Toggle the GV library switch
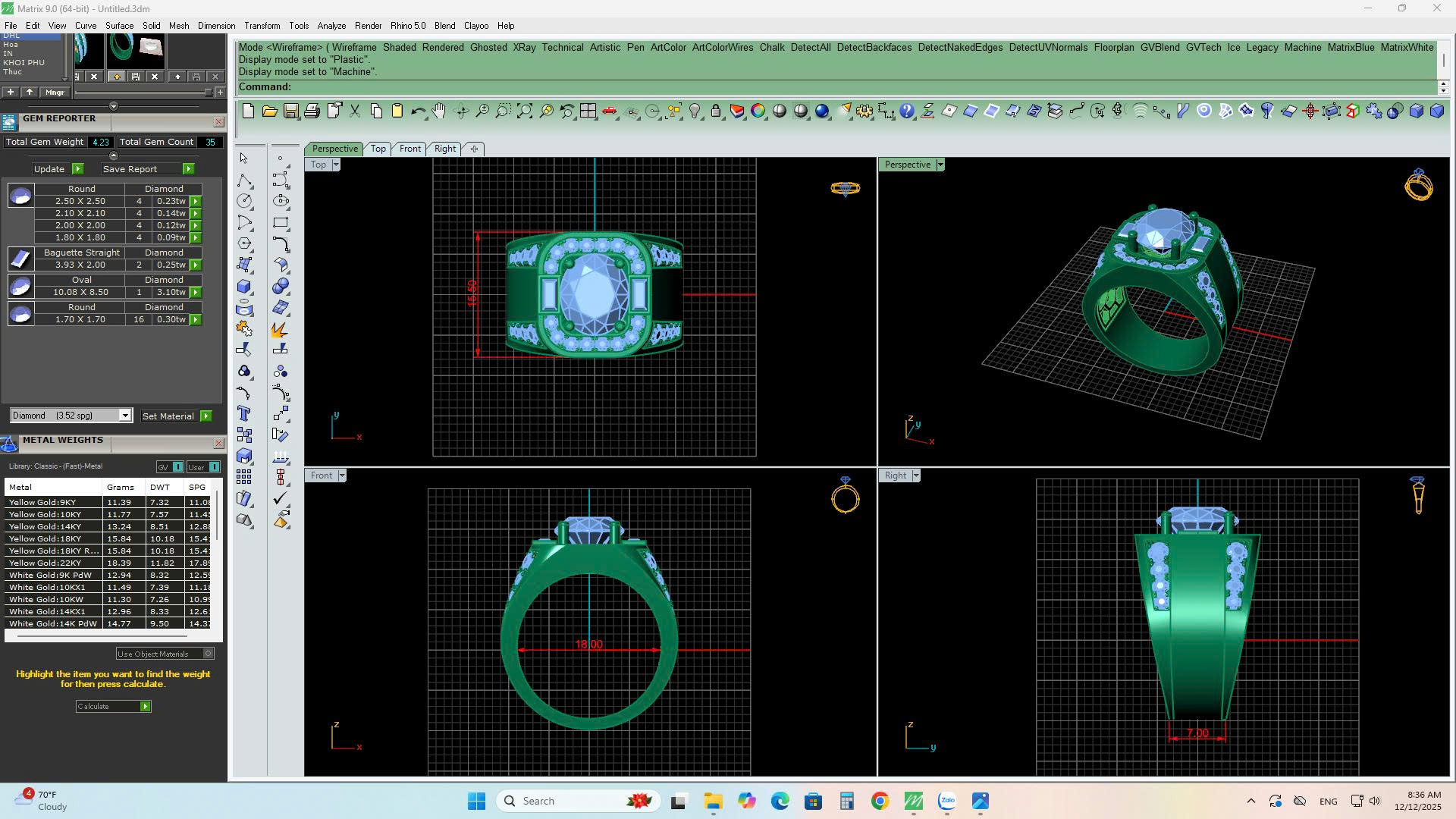The width and height of the screenshot is (1456, 819). tap(177, 467)
